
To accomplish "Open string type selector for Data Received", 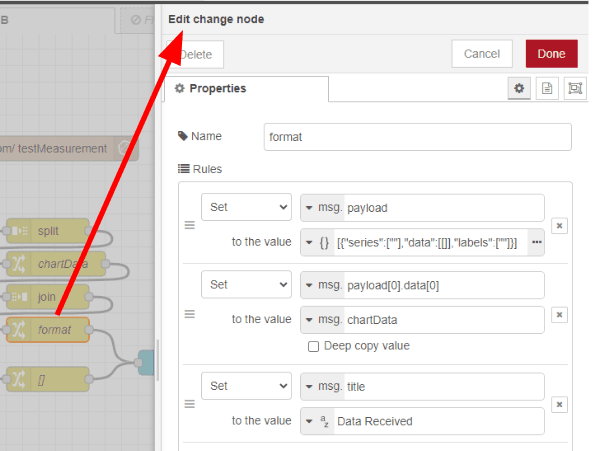I will point(318,421).
